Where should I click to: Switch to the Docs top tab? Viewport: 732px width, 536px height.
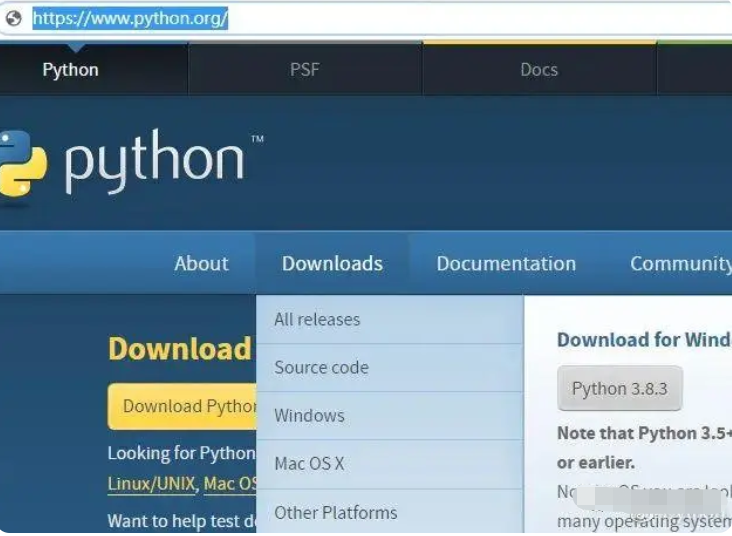click(x=539, y=70)
